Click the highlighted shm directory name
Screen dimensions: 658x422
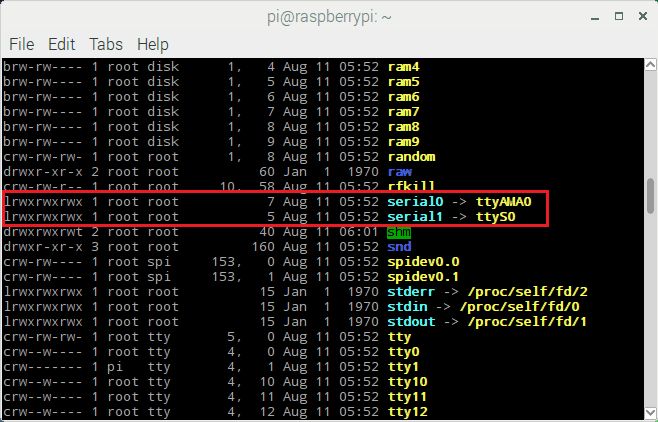click(x=399, y=232)
